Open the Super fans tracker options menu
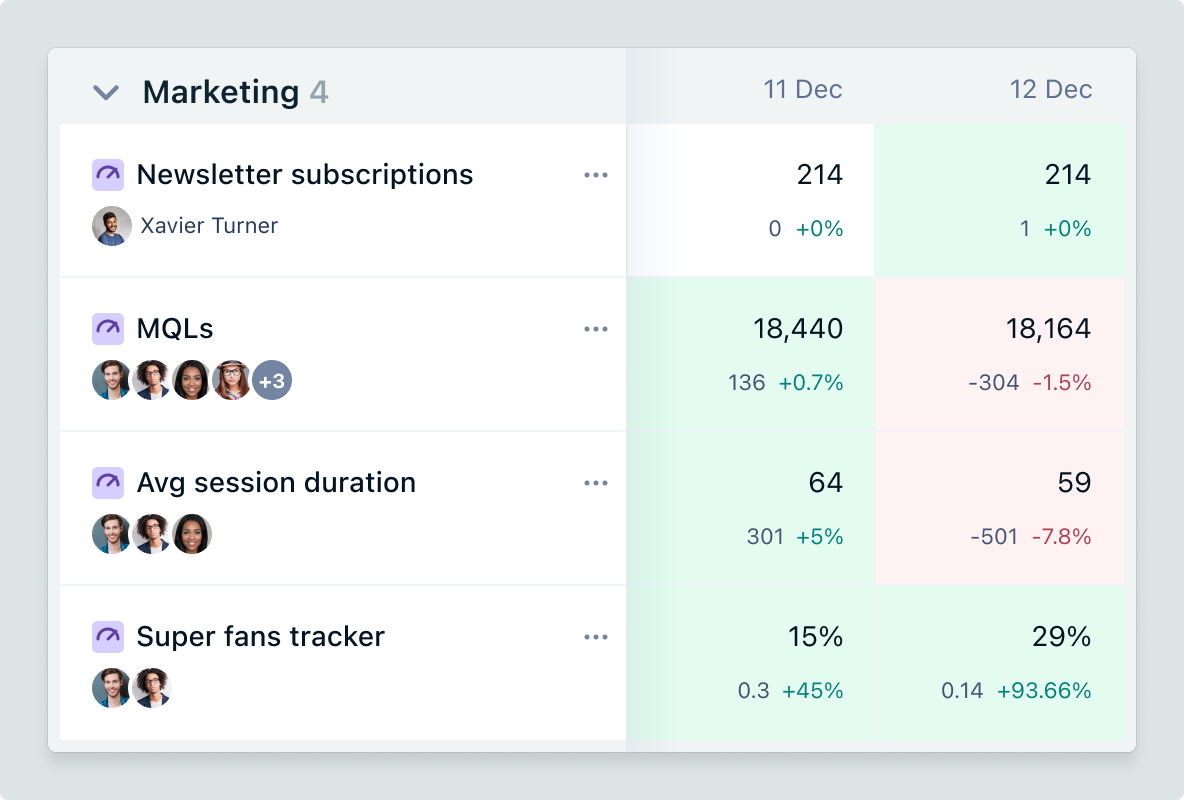The height and width of the screenshot is (800, 1184). tap(596, 637)
